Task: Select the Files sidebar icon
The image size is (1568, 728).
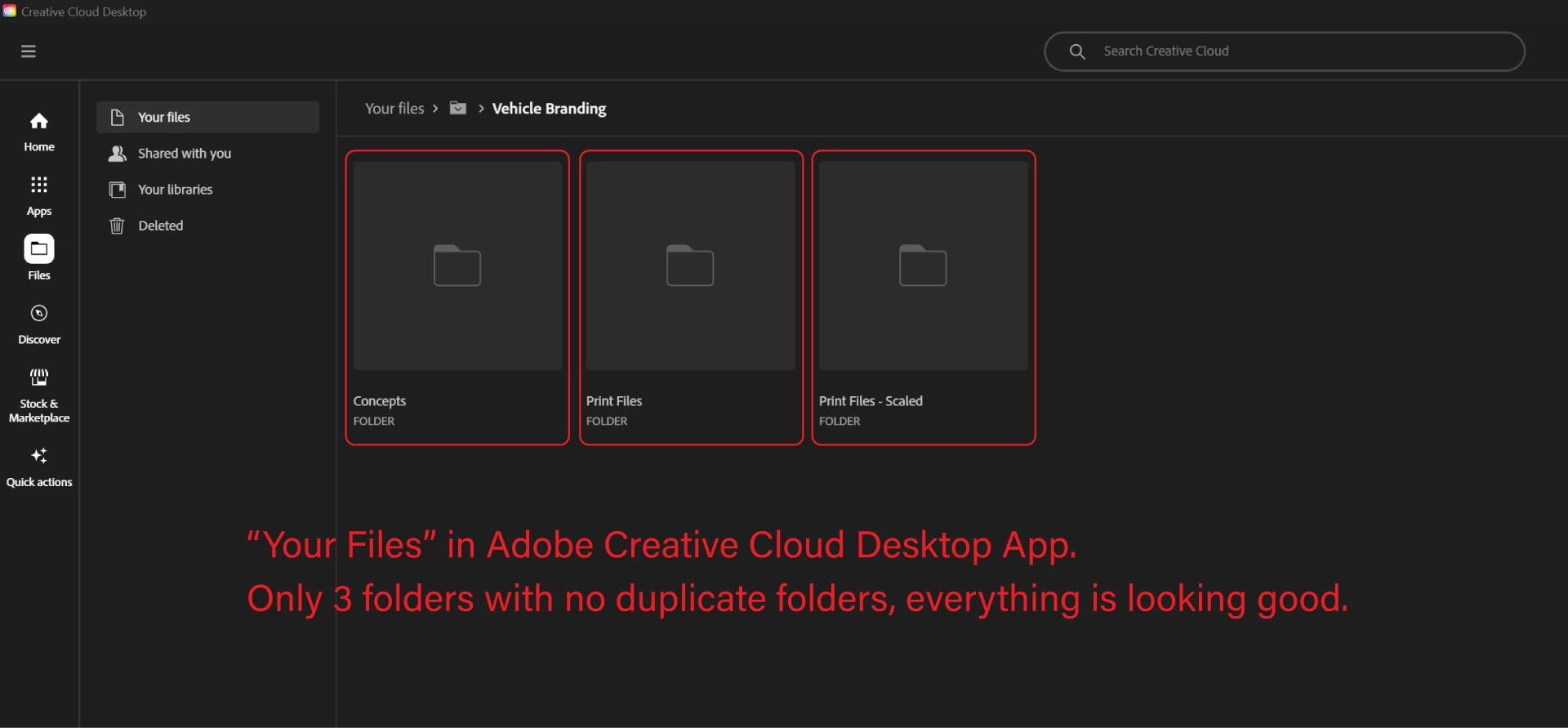Action: coord(39,249)
